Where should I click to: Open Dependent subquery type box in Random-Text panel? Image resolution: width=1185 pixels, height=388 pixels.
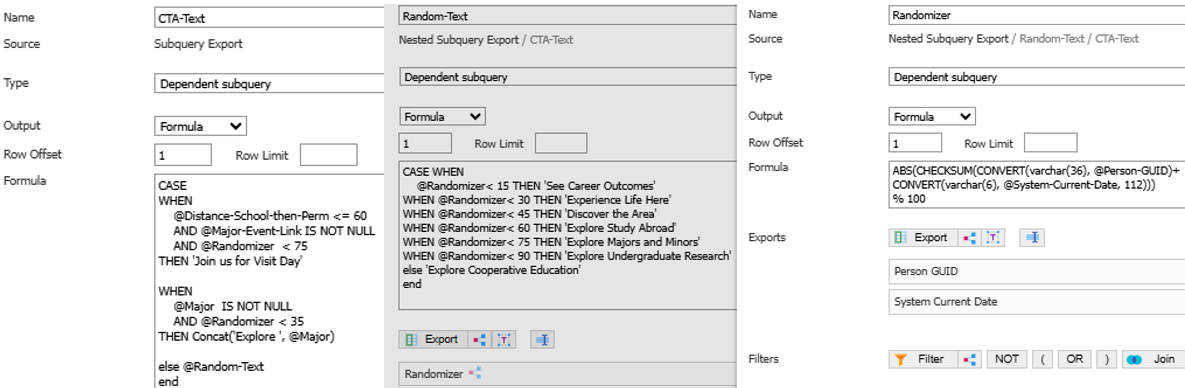click(x=567, y=77)
